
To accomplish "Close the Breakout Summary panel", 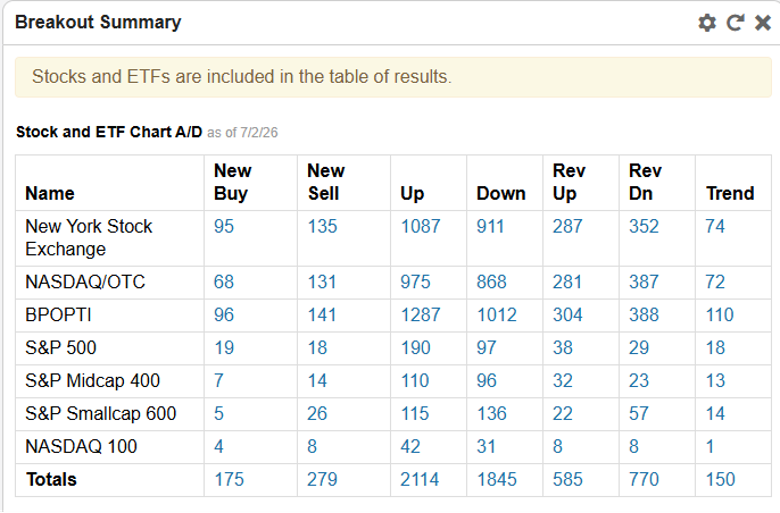I will [763, 23].
